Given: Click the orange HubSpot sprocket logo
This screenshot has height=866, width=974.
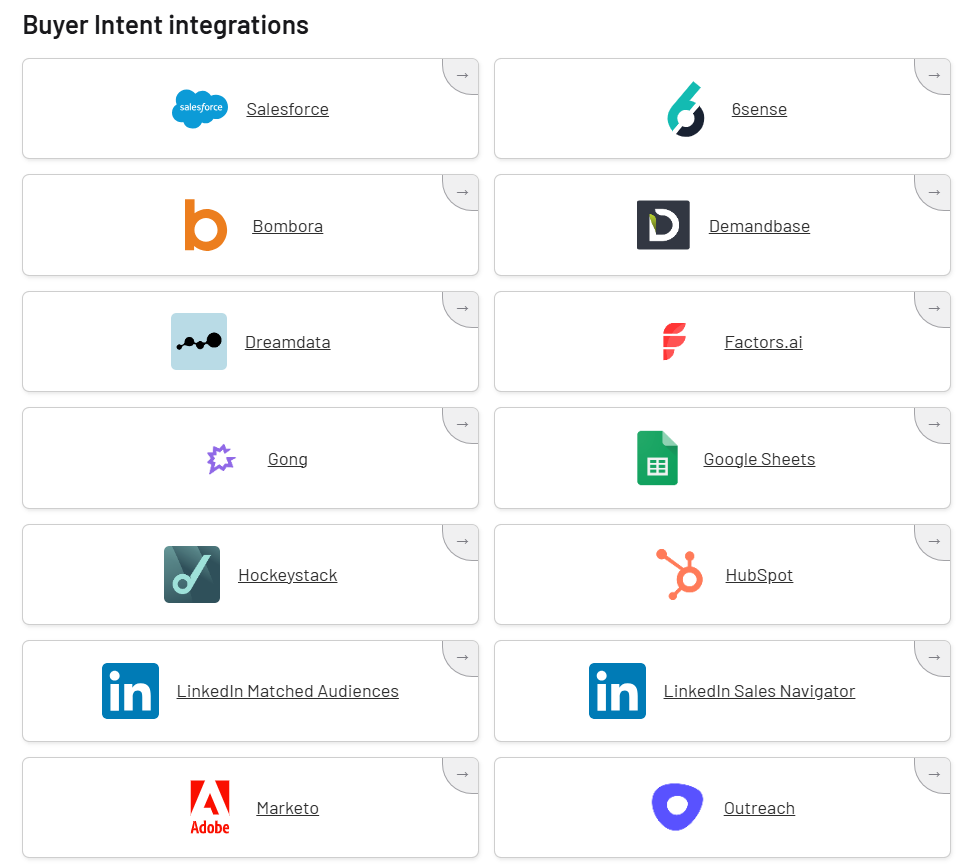Looking at the screenshot, I should [680, 574].
